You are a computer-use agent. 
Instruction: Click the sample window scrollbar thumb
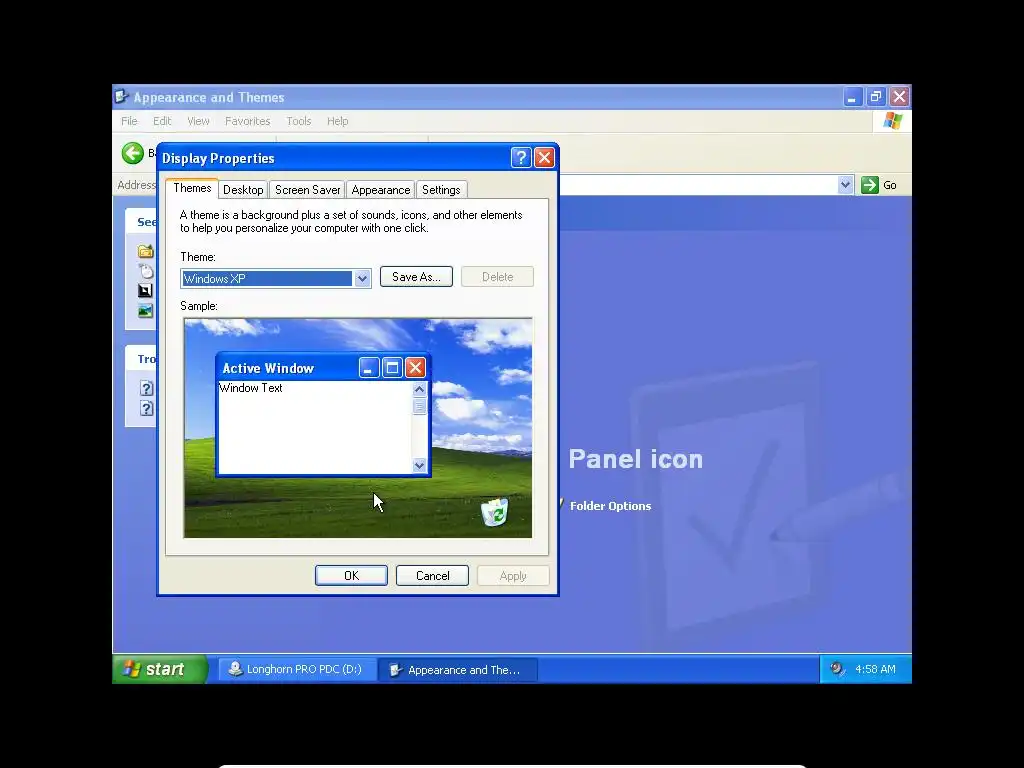419,406
